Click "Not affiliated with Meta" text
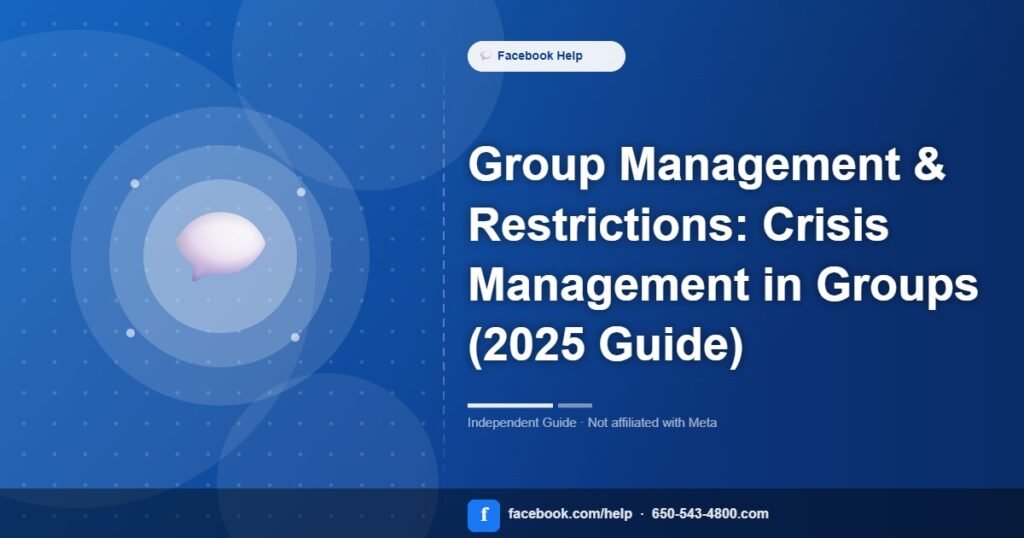 [x=652, y=423]
